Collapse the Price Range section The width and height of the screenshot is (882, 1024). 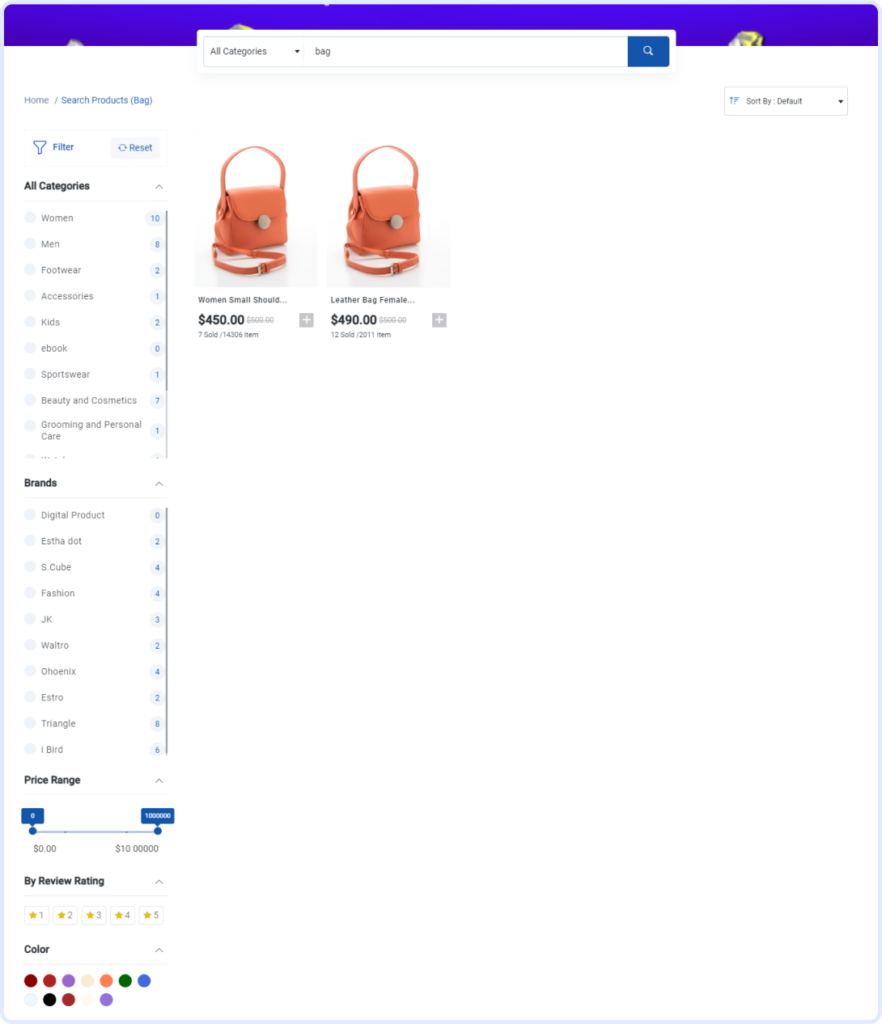click(159, 781)
